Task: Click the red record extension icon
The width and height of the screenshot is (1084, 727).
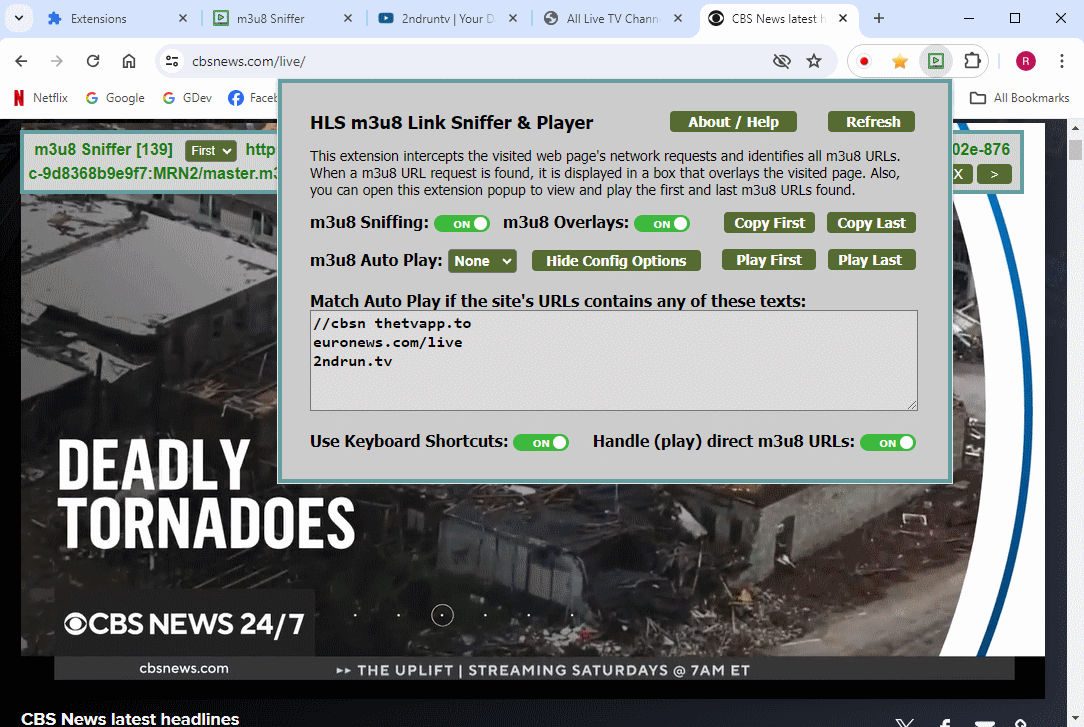Action: pyautogui.click(x=863, y=61)
